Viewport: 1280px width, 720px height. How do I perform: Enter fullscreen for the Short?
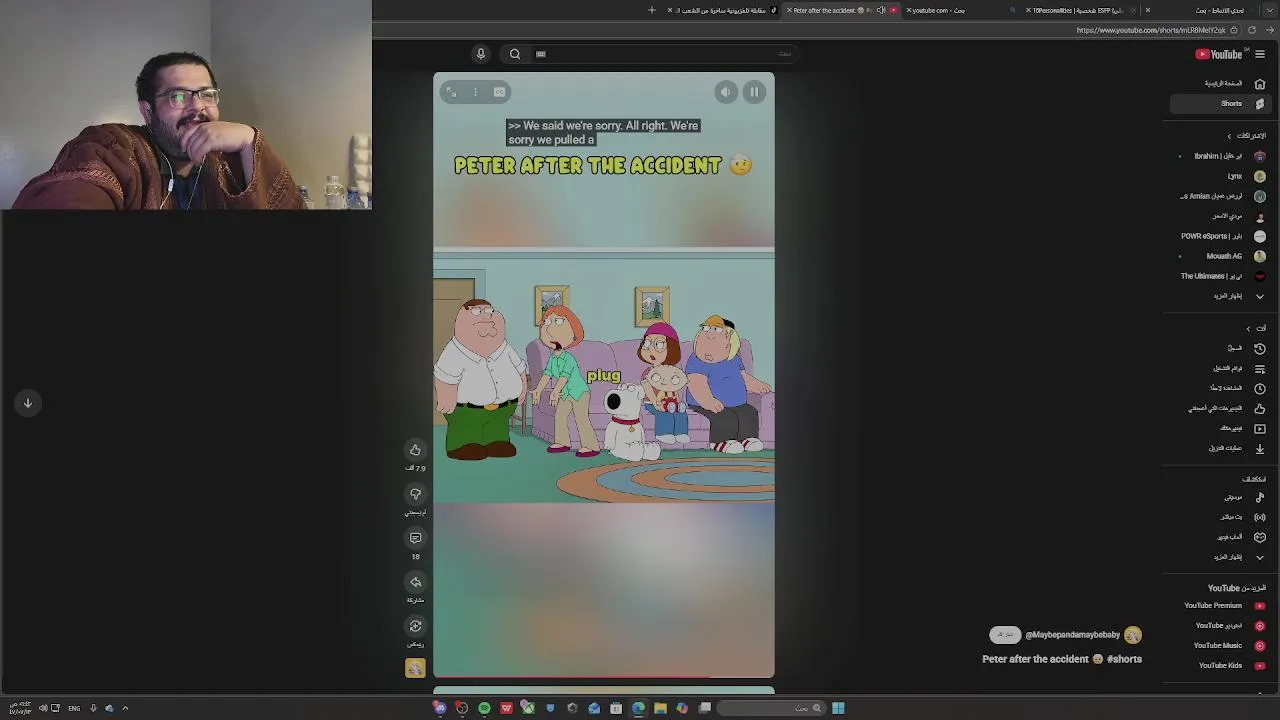[451, 92]
